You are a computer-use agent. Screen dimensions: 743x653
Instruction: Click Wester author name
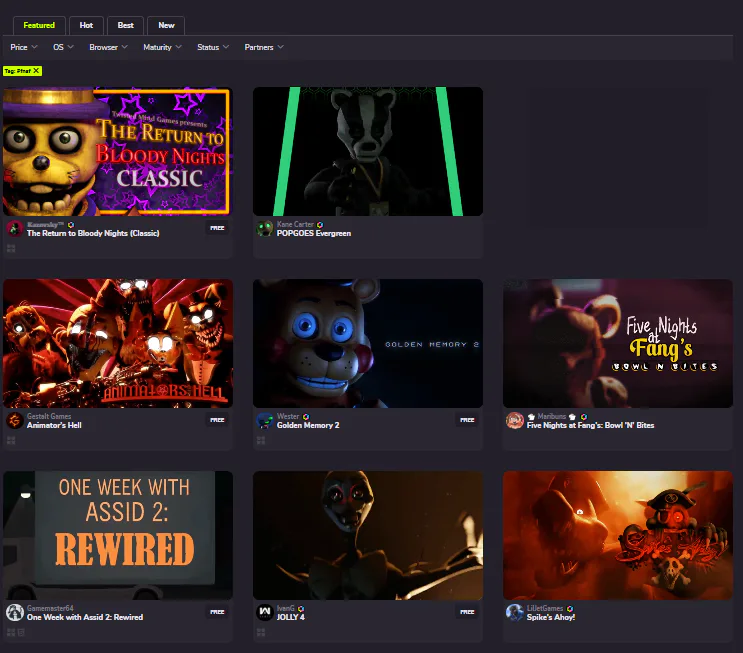pyautogui.click(x=288, y=417)
